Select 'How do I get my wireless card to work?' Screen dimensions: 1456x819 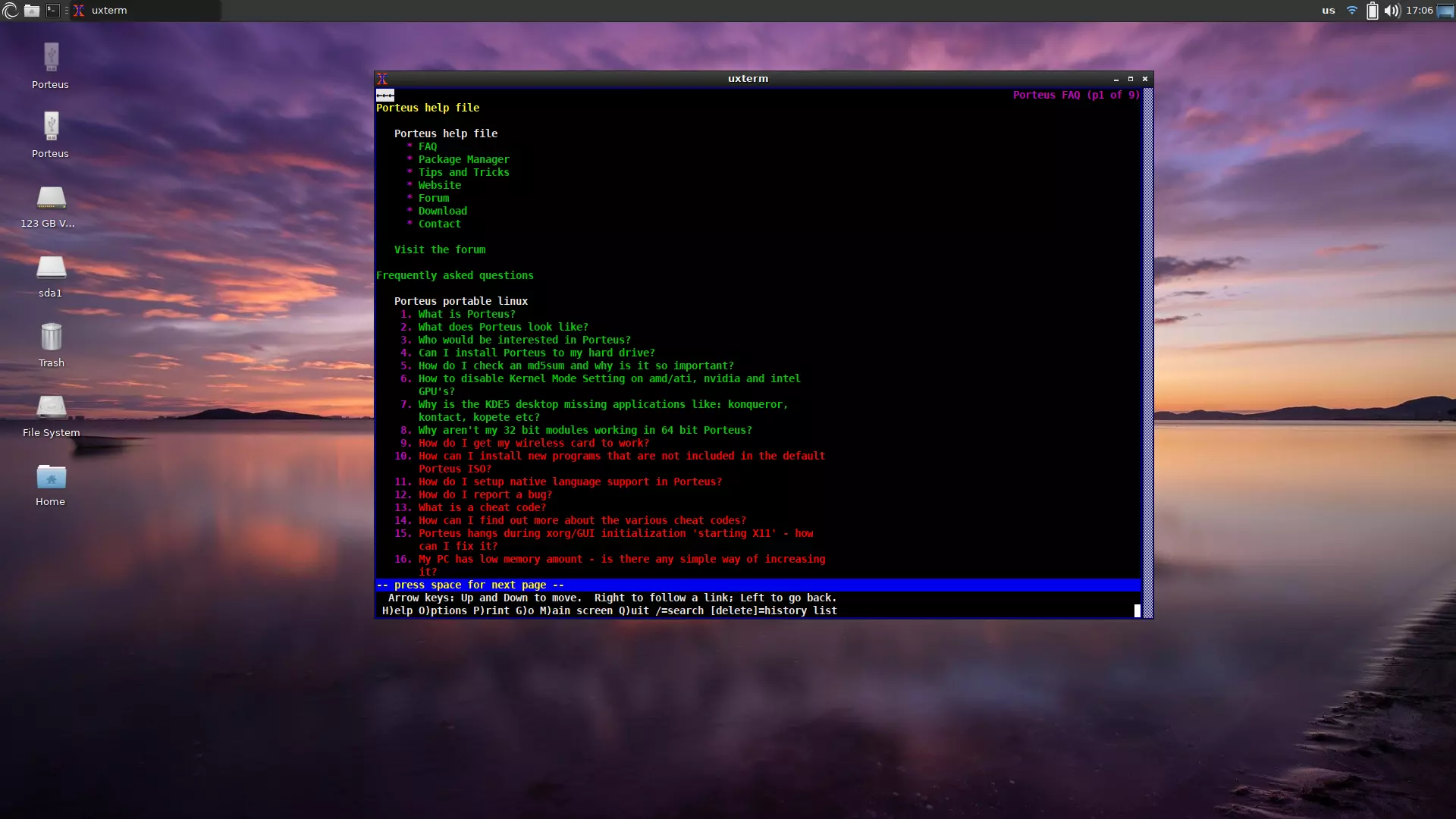coord(534,443)
